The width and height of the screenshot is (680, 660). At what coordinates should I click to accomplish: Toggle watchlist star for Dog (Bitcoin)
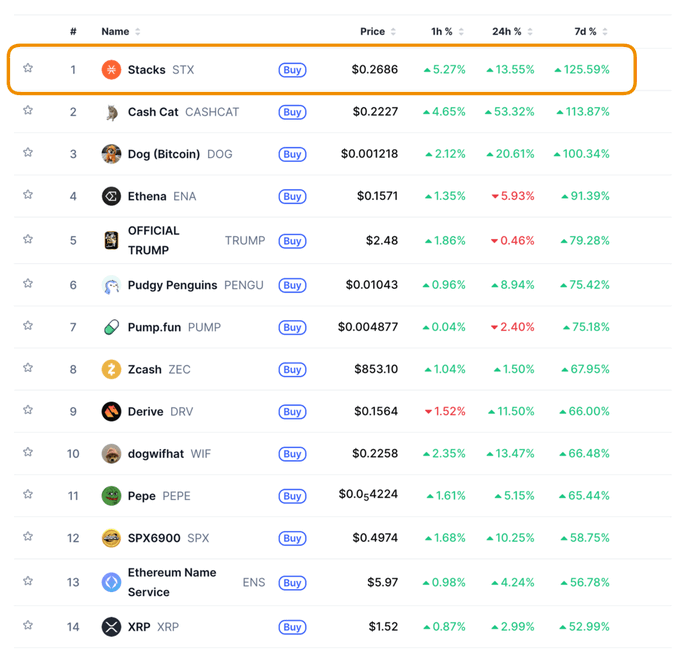[28, 152]
